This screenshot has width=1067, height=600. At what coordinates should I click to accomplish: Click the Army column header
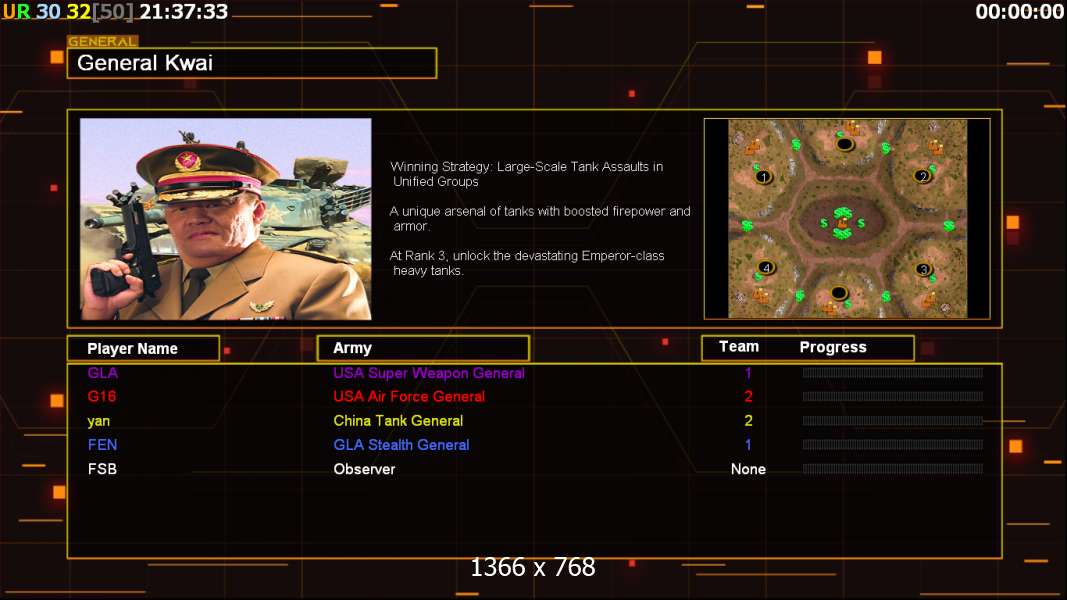click(423, 348)
